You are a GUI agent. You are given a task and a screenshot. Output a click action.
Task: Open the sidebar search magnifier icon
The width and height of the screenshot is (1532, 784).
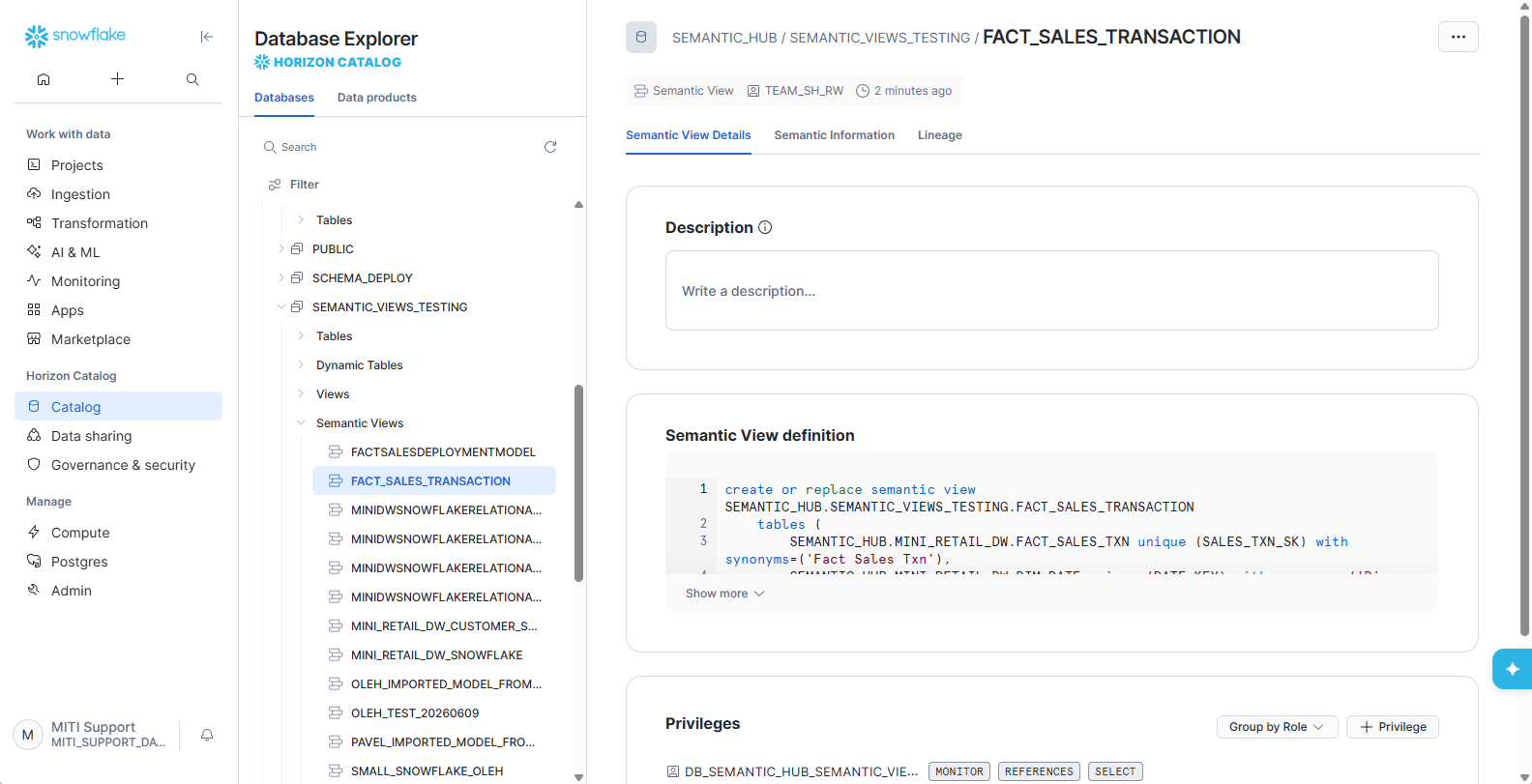click(192, 79)
